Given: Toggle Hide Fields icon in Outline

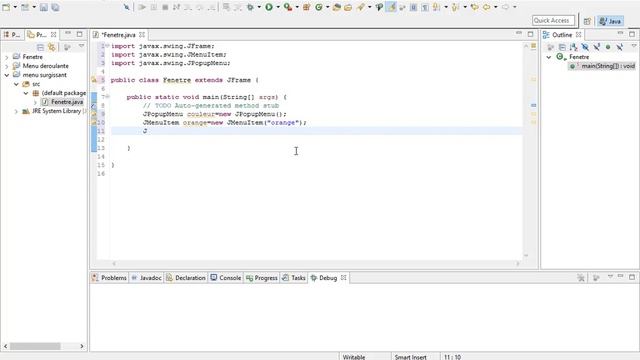Looking at the screenshot, I should pyautogui.click(x=585, y=47).
